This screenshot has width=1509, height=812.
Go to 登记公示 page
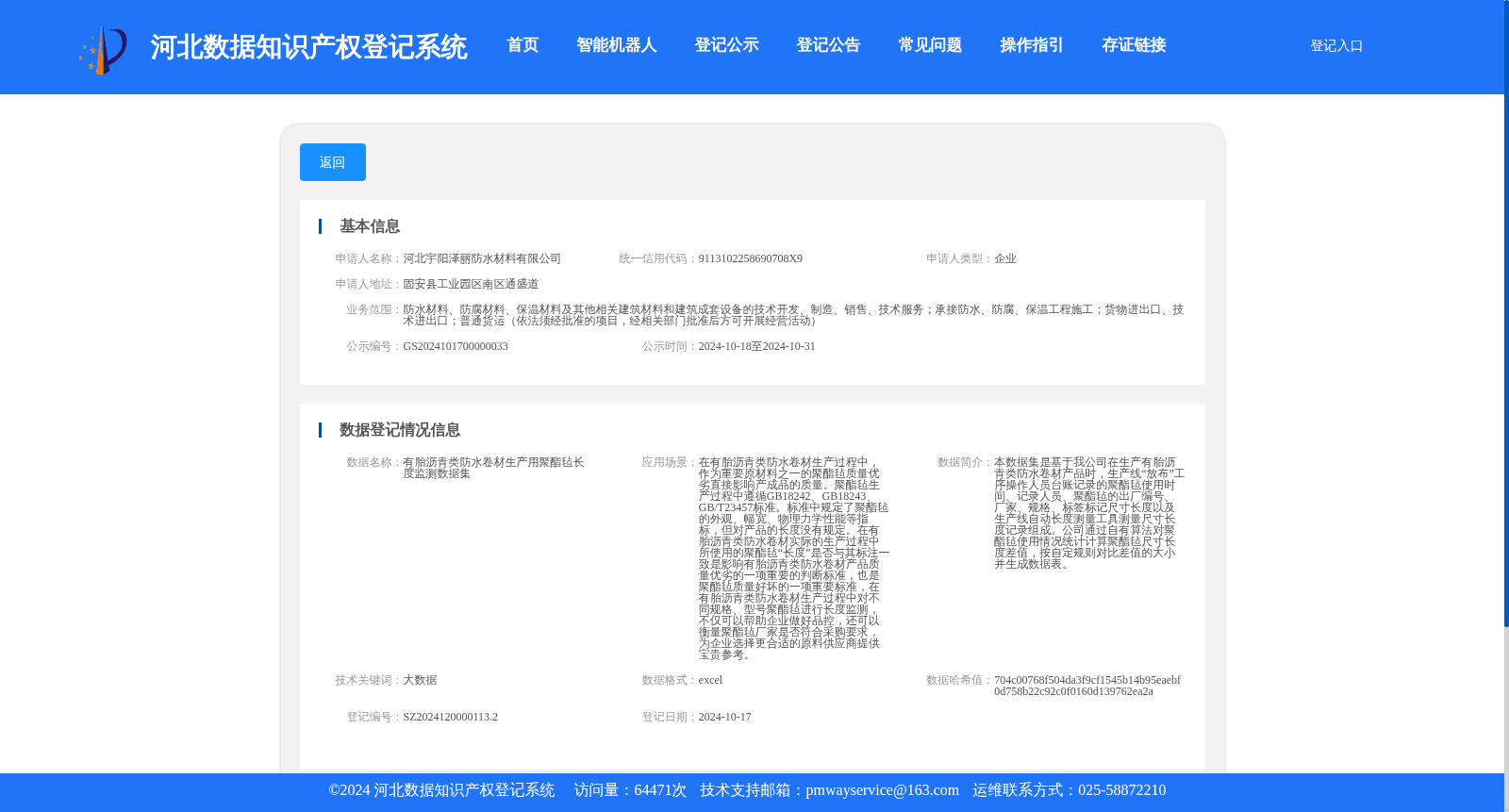(x=726, y=45)
